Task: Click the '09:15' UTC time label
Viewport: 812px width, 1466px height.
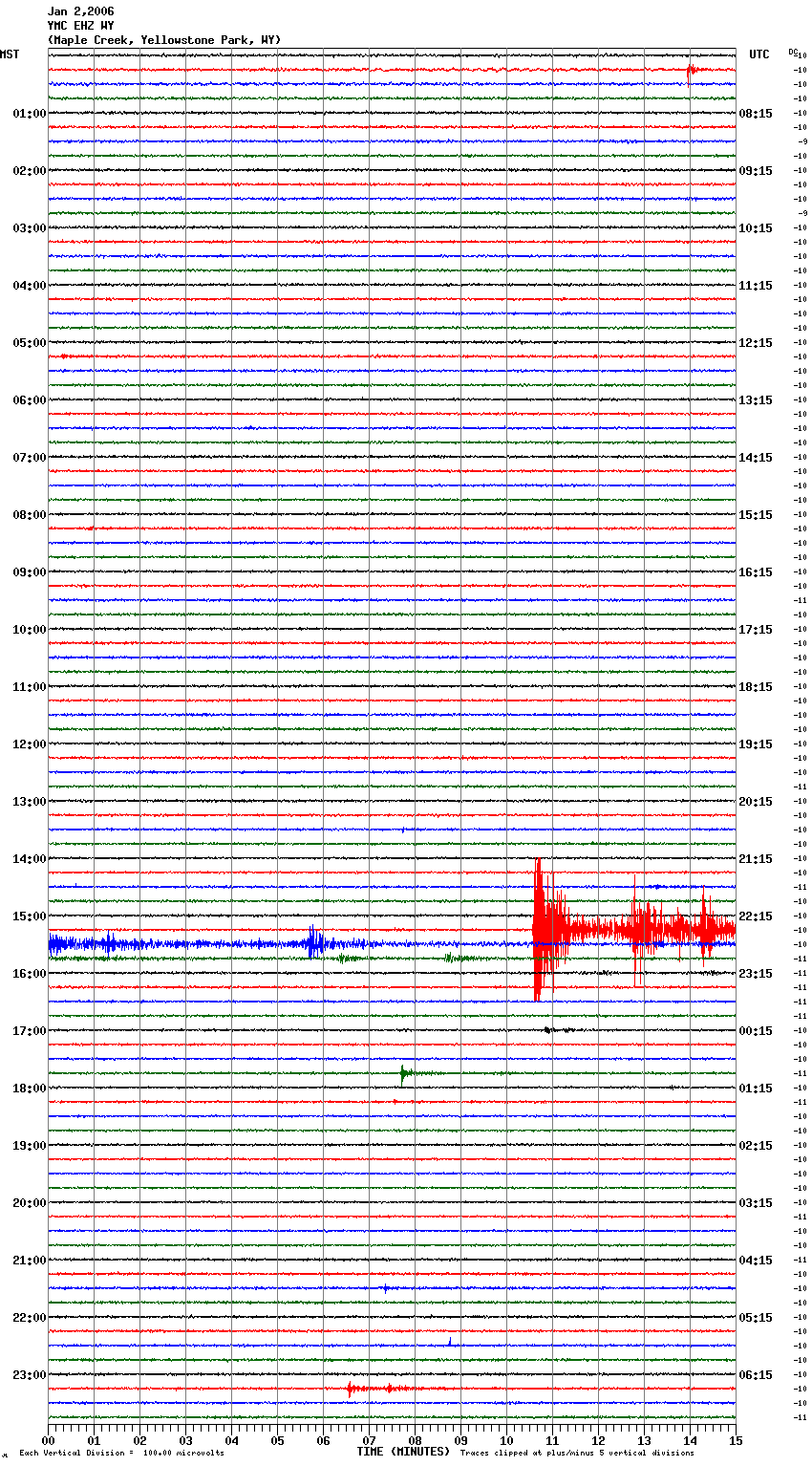Action: pos(756,171)
